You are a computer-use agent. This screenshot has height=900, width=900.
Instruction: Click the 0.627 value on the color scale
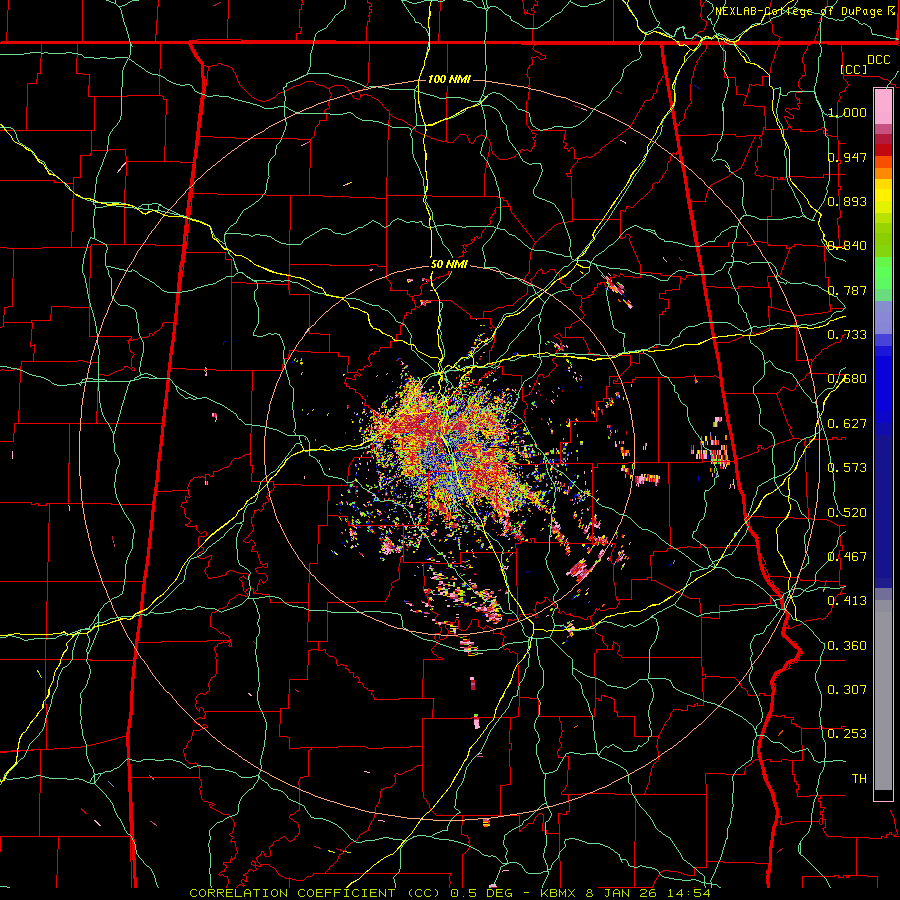847,424
